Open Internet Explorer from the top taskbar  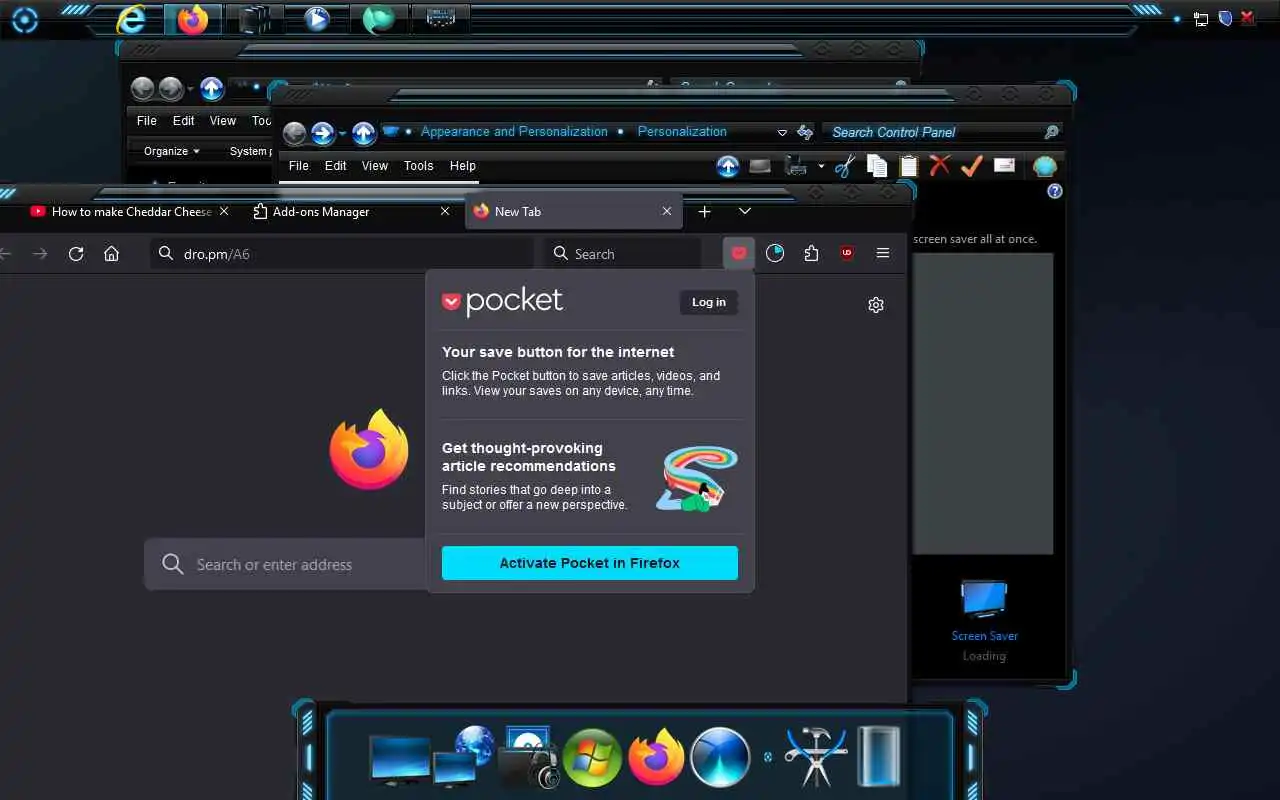pyautogui.click(x=130, y=19)
